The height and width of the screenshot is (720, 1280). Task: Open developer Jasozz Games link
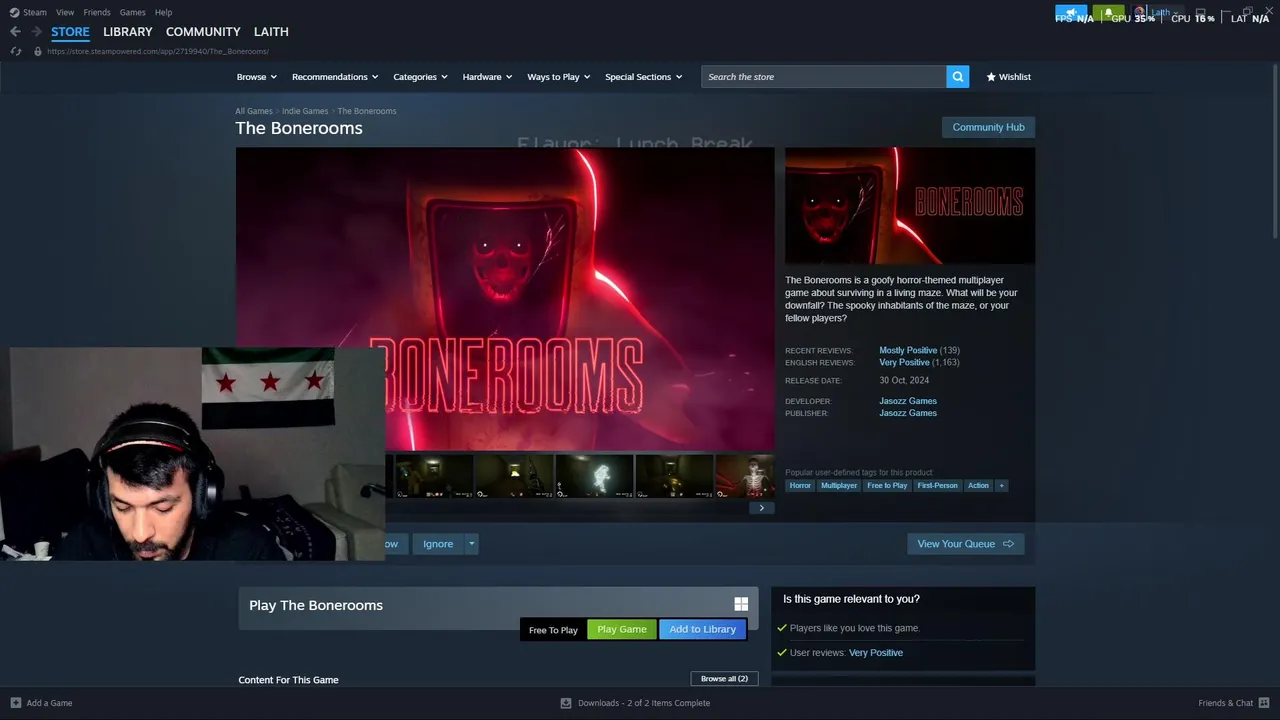pyautogui.click(x=908, y=401)
